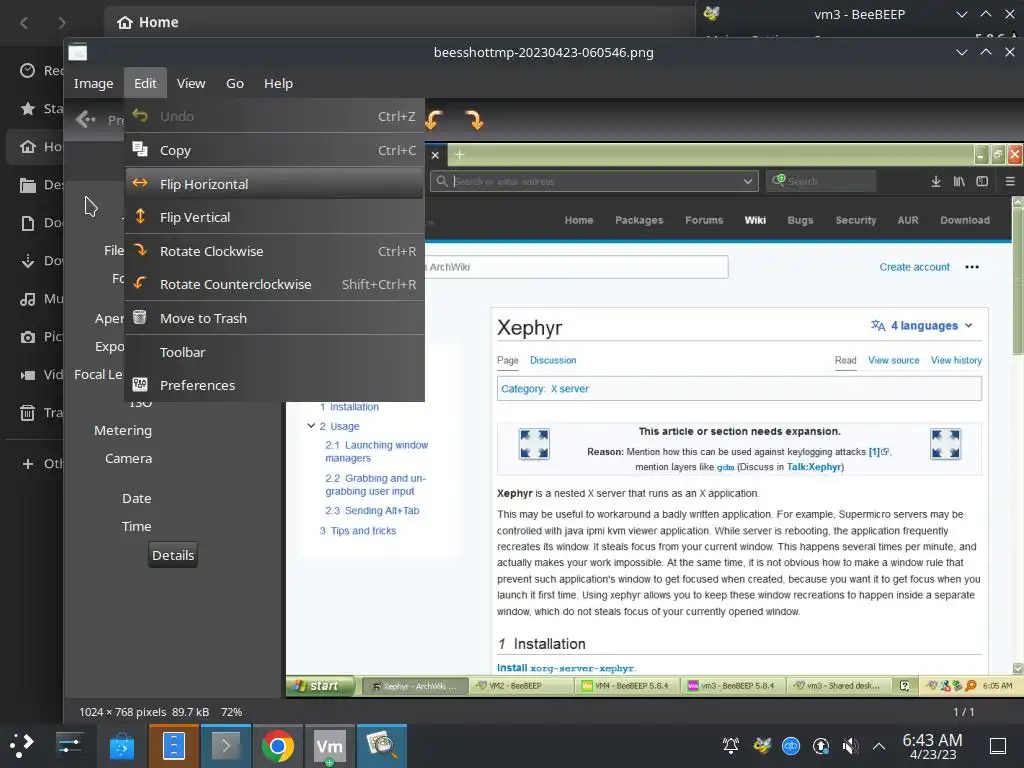
Task: Open the Help menu
Action: point(278,83)
